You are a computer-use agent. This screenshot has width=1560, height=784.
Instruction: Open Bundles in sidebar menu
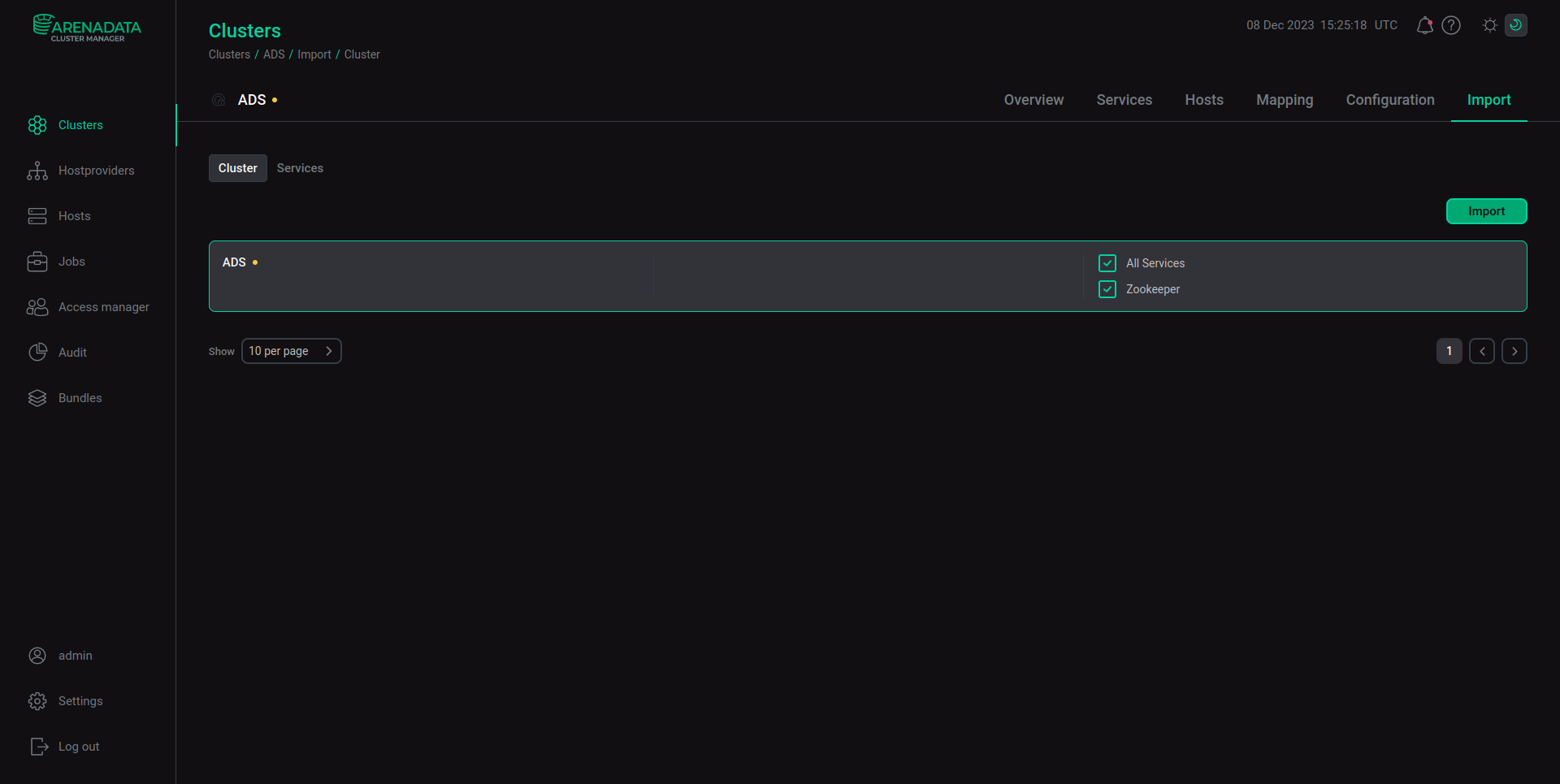(x=80, y=398)
